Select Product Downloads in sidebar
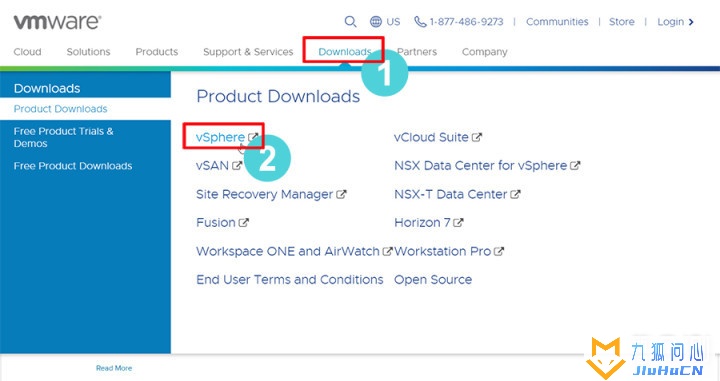Viewport: 720px width, 381px height. point(61,109)
